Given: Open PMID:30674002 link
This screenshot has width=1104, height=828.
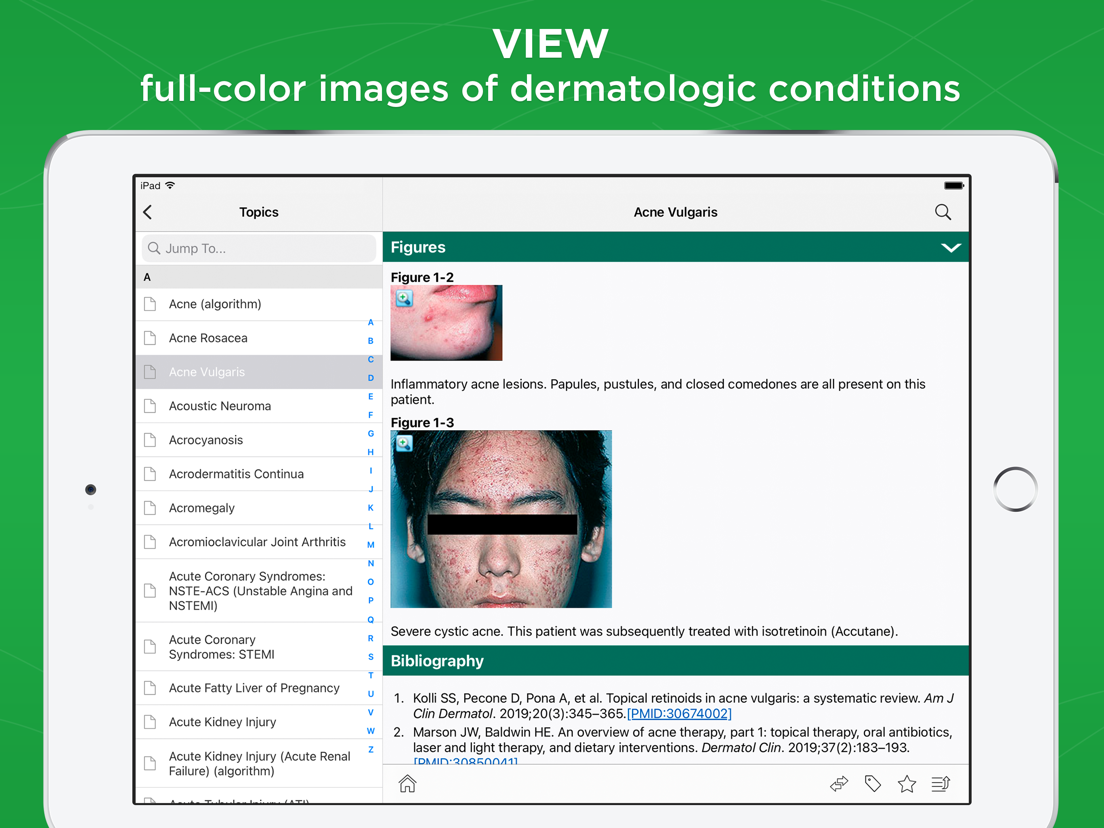Looking at the screenshot, I should point(679,714).
